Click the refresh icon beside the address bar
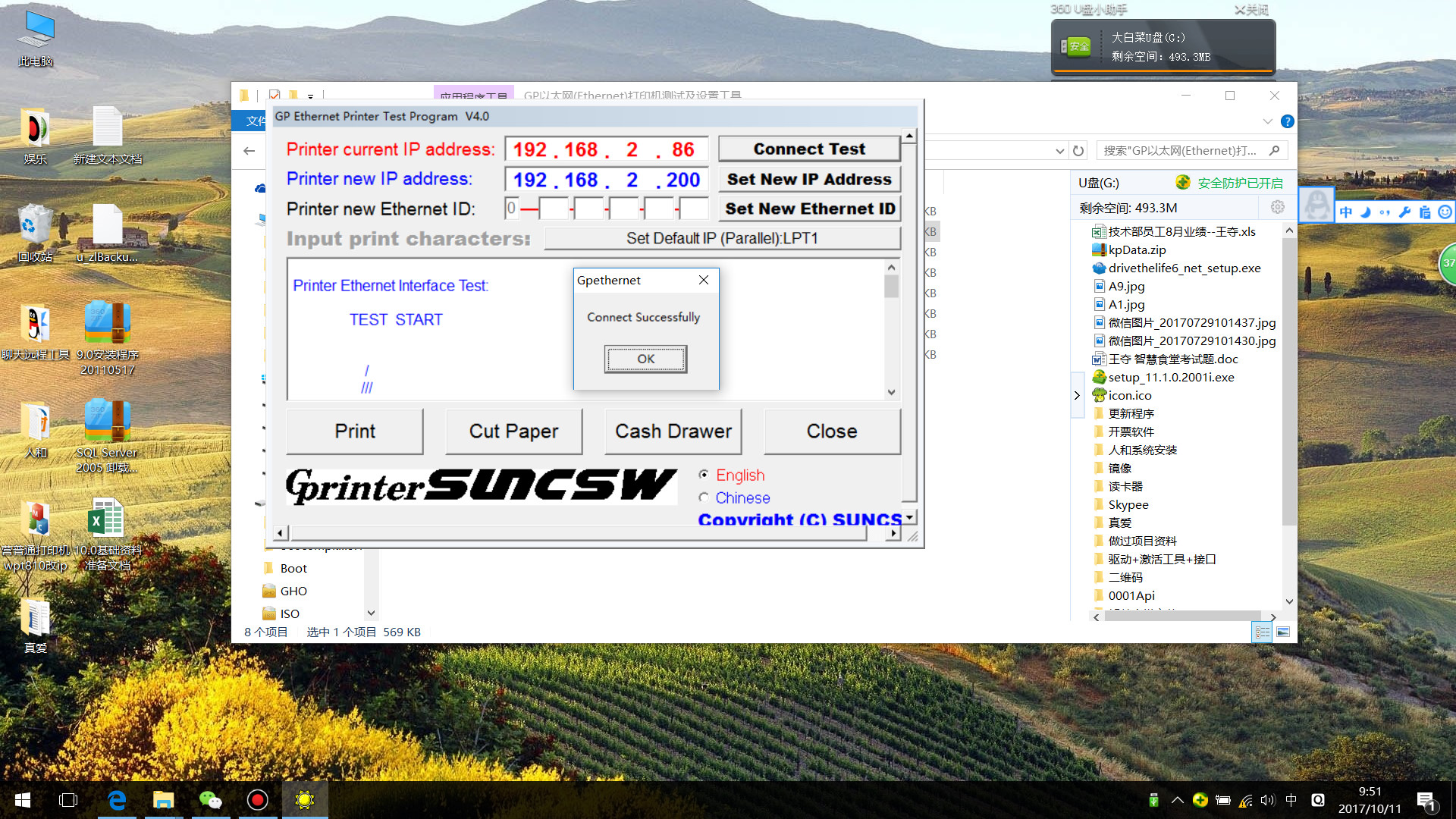1456x819 pixels. (x=1078, y=151)
